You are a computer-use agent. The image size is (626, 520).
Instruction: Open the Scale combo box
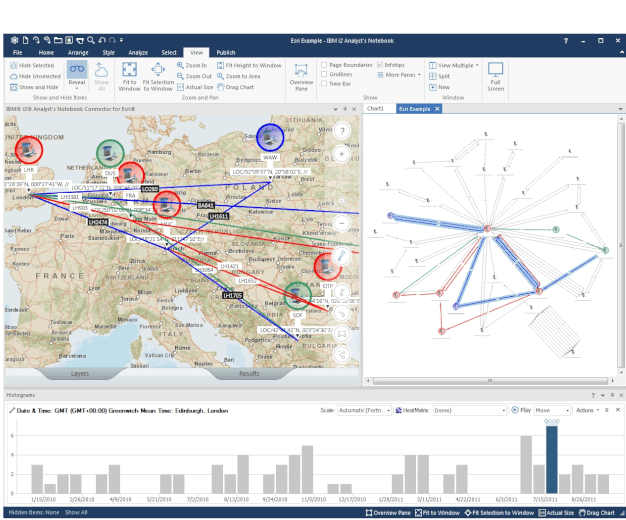[x=364, y=410]
